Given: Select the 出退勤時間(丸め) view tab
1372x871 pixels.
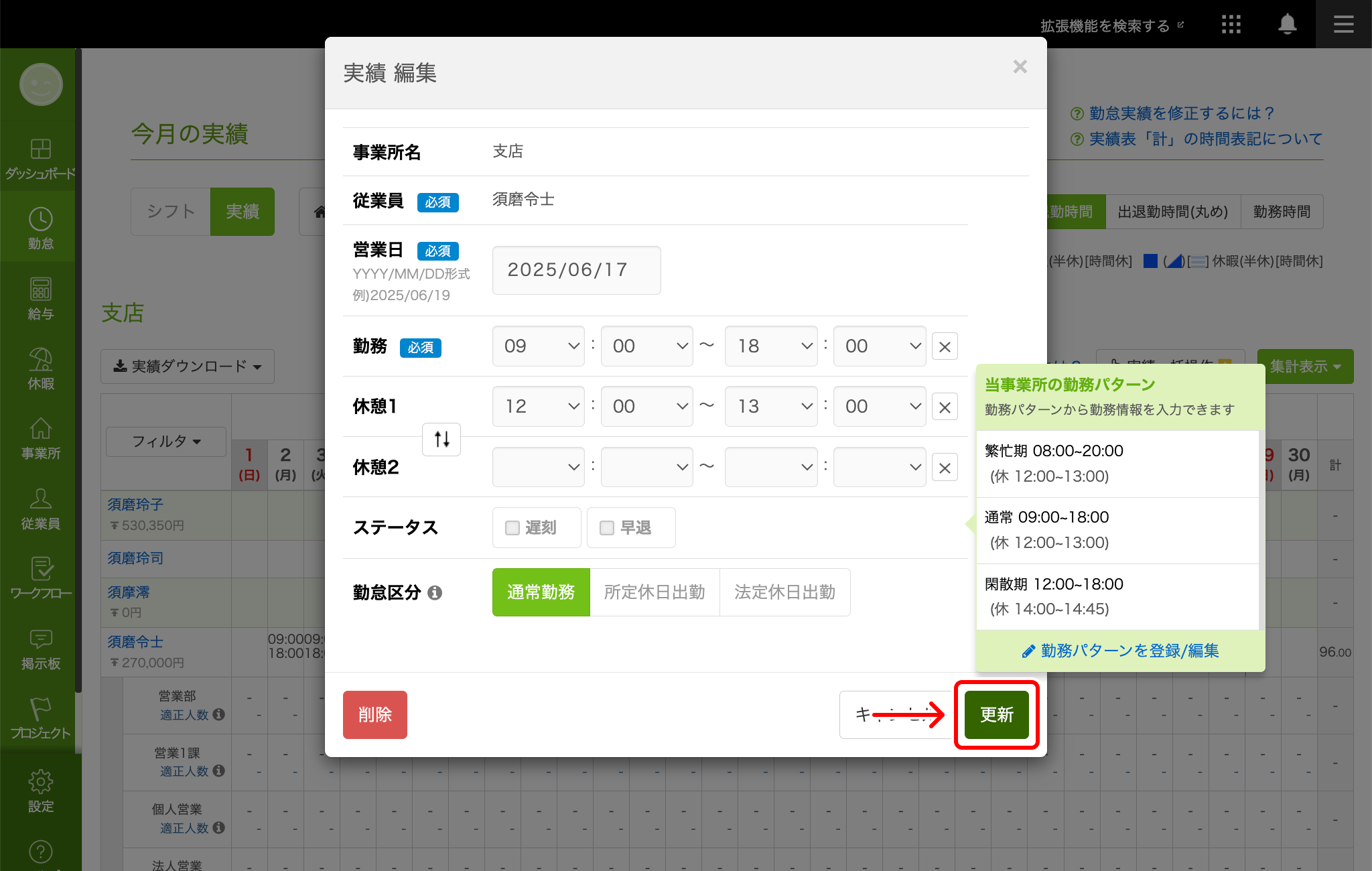Looking at the screenshot, I should point(1173,212).
